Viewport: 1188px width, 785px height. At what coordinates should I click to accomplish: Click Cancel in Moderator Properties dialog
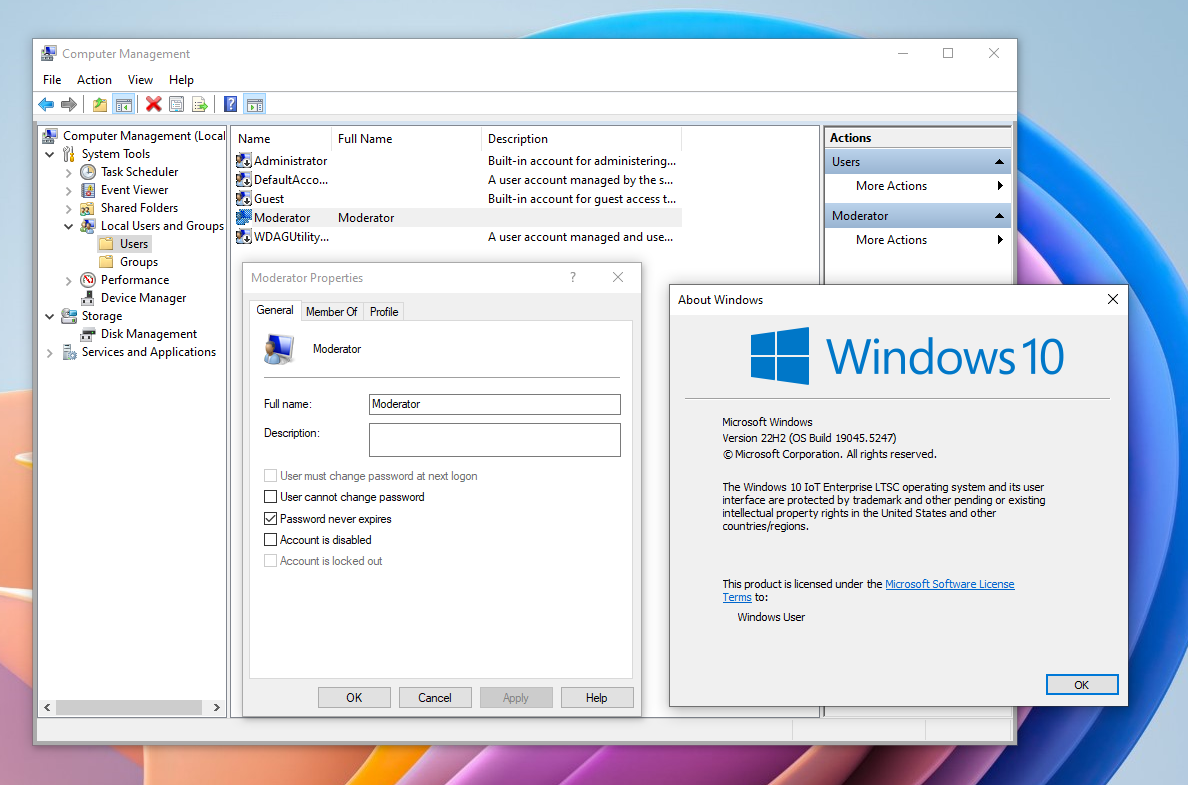435,698
